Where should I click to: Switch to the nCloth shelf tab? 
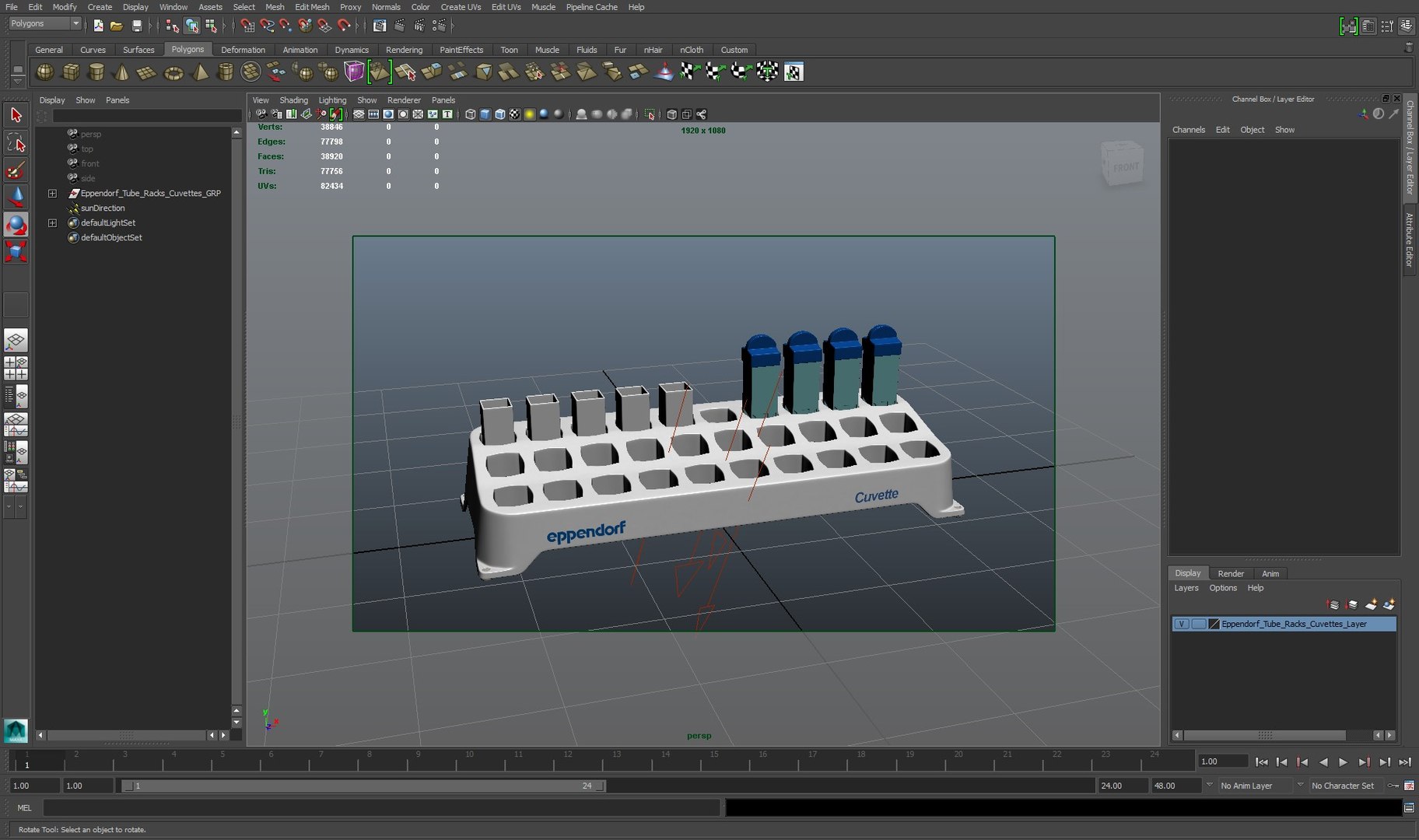[x=692, y=50]
